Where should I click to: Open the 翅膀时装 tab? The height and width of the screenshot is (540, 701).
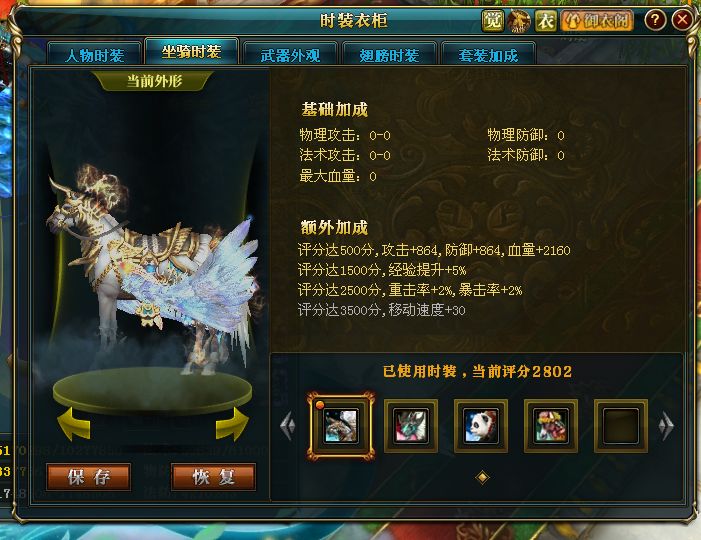coord(389,55)
